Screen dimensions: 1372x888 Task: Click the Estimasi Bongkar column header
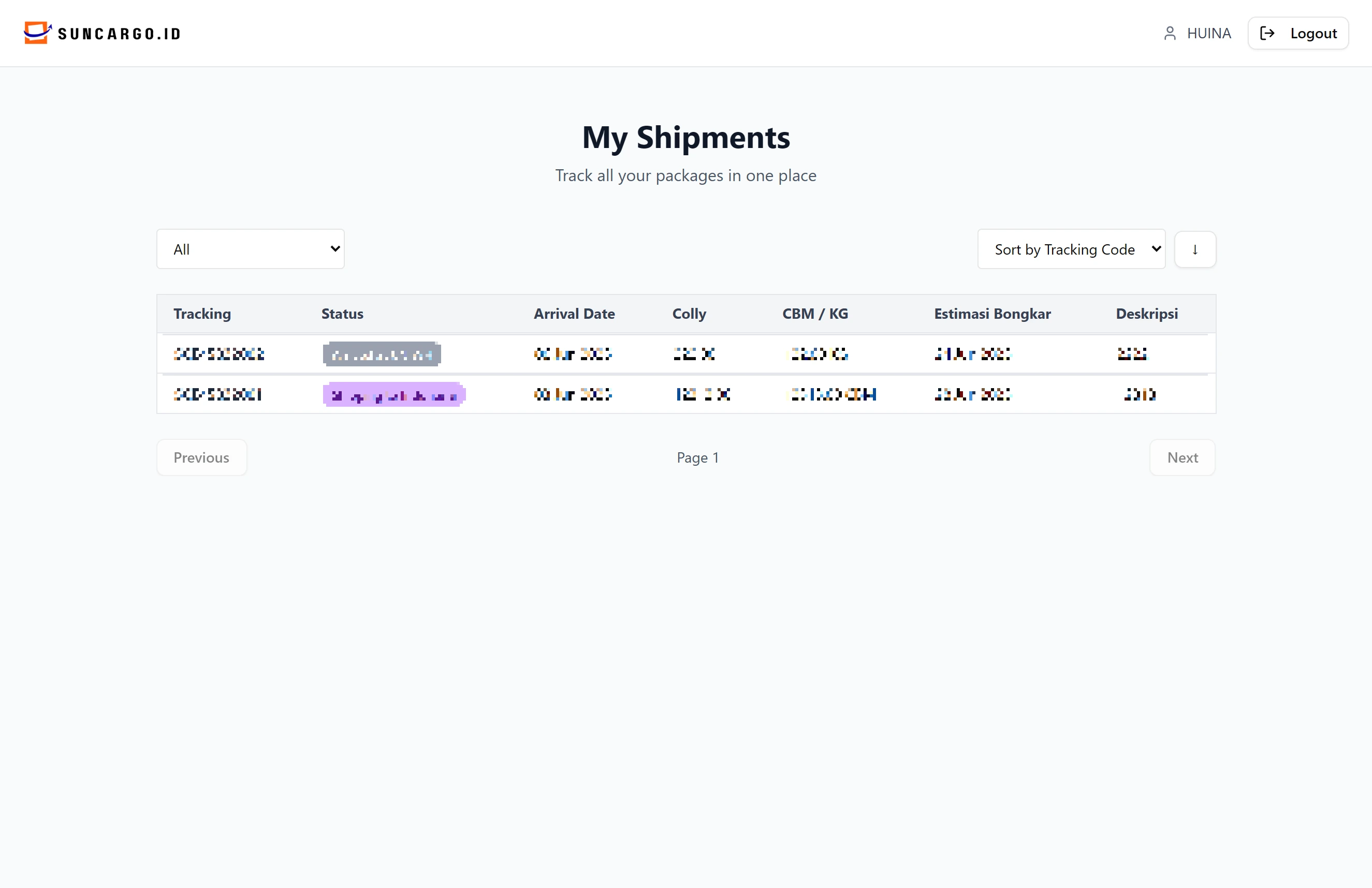pyautogui.click(x=992, y=314)
